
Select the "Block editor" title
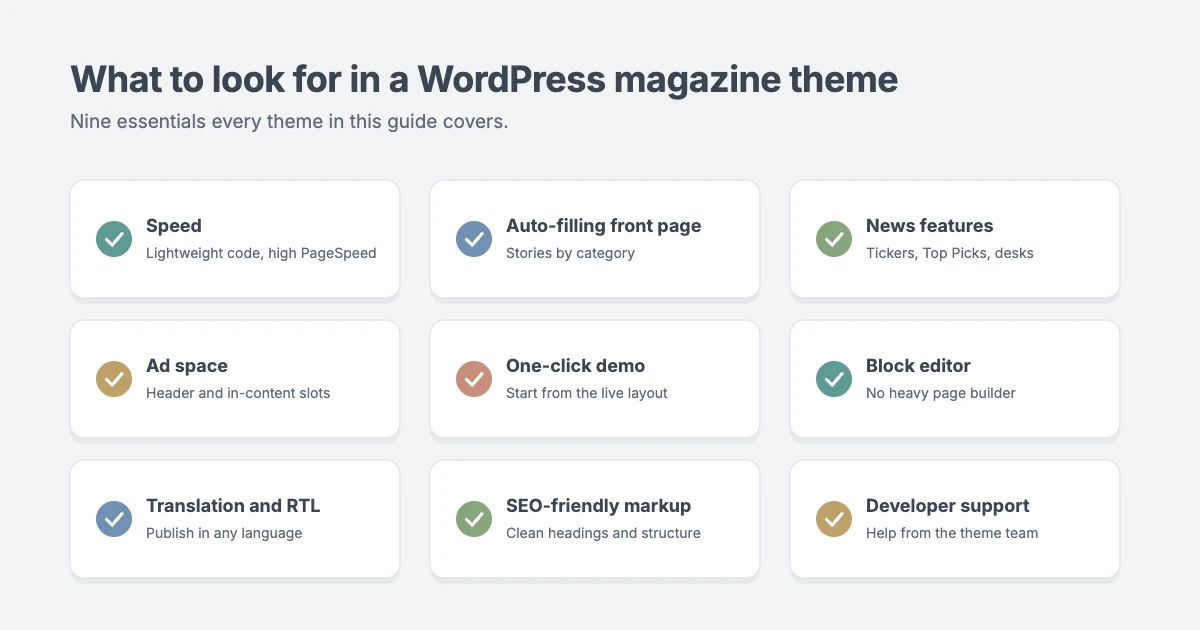918,366
